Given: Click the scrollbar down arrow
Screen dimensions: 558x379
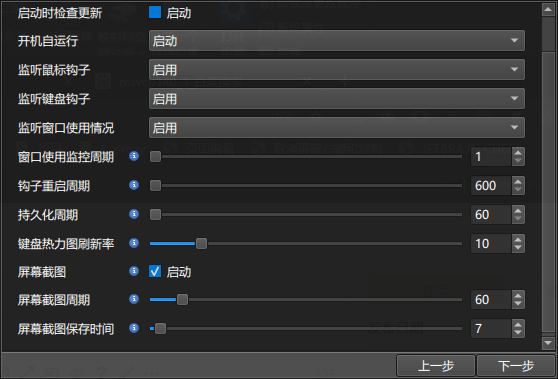Looking at the screenshot, I should click(x=548, y=343).
